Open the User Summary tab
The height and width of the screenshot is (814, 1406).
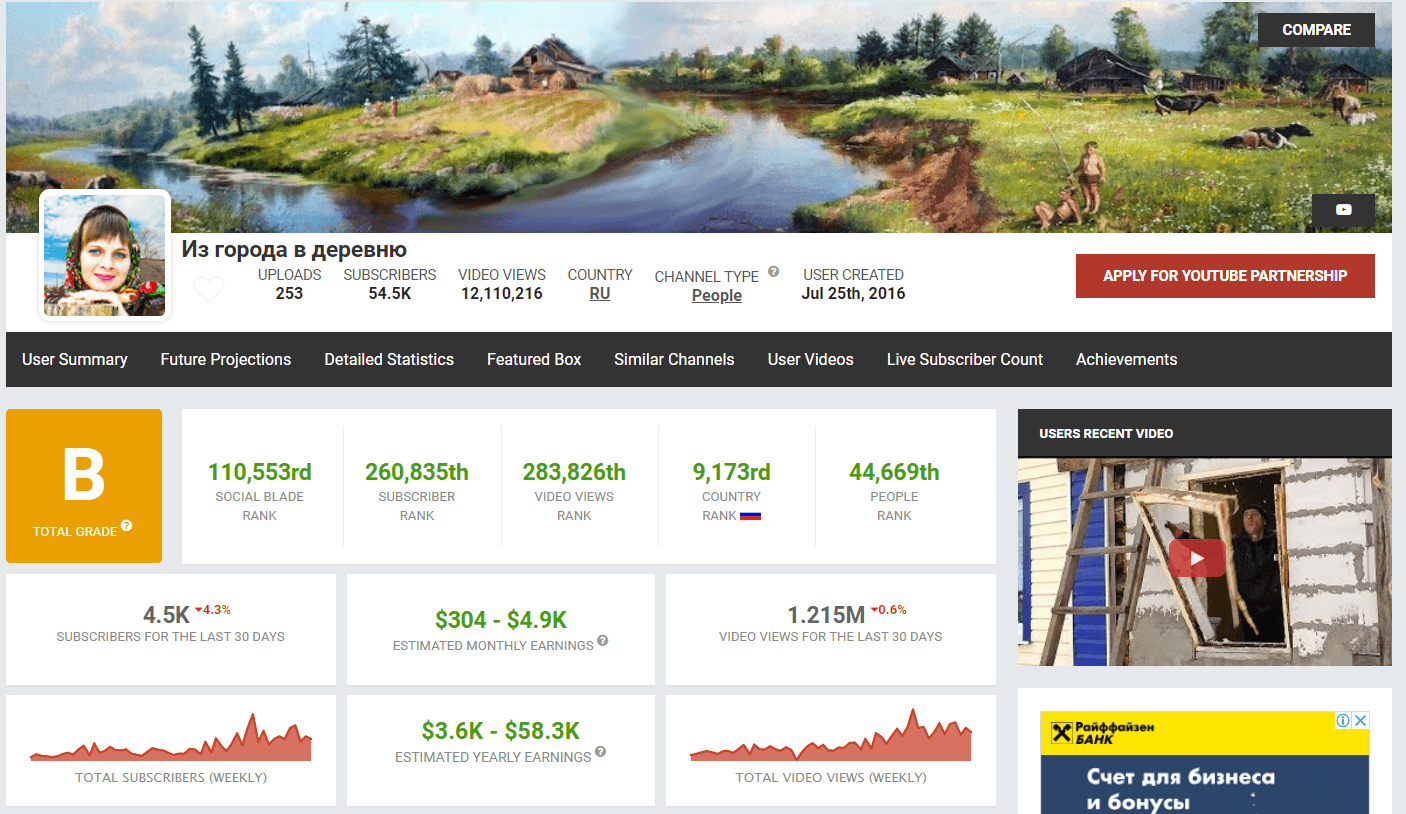click(75, 359)
